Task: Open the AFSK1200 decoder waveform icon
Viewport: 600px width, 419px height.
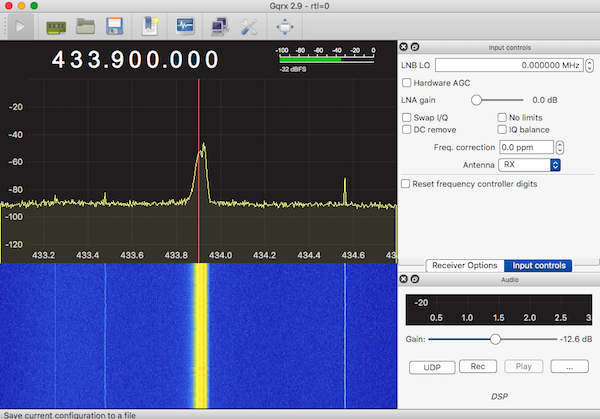Action: (185, 26)
